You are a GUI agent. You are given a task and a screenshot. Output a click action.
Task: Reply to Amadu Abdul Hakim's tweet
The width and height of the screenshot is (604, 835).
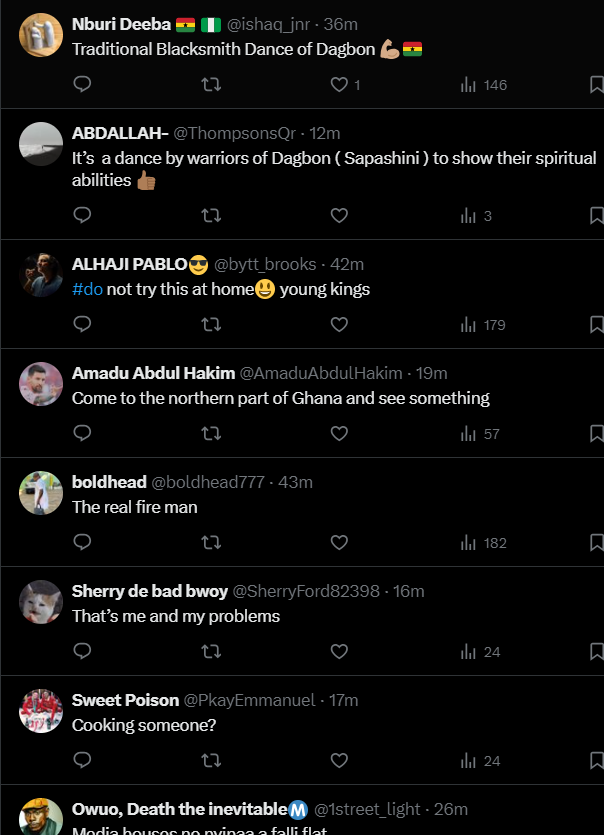(x=83, y=433)
